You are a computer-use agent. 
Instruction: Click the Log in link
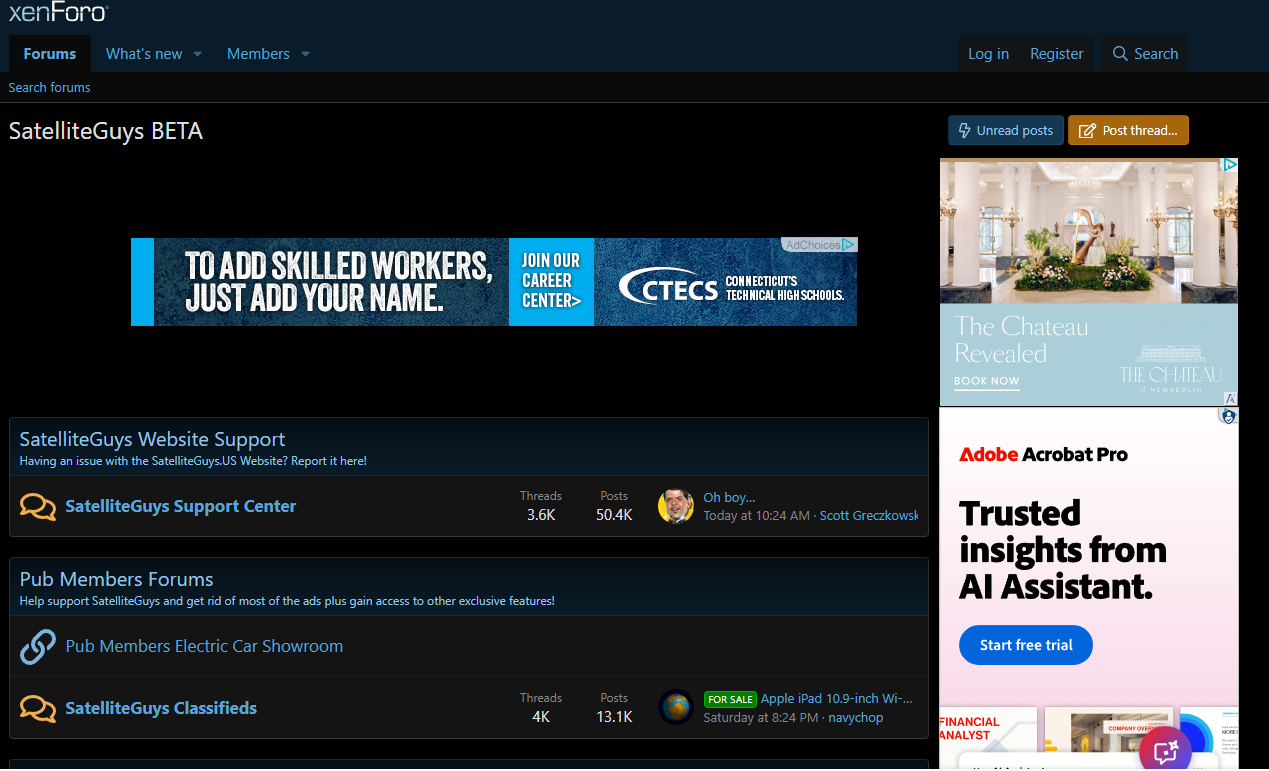(988, 54)
